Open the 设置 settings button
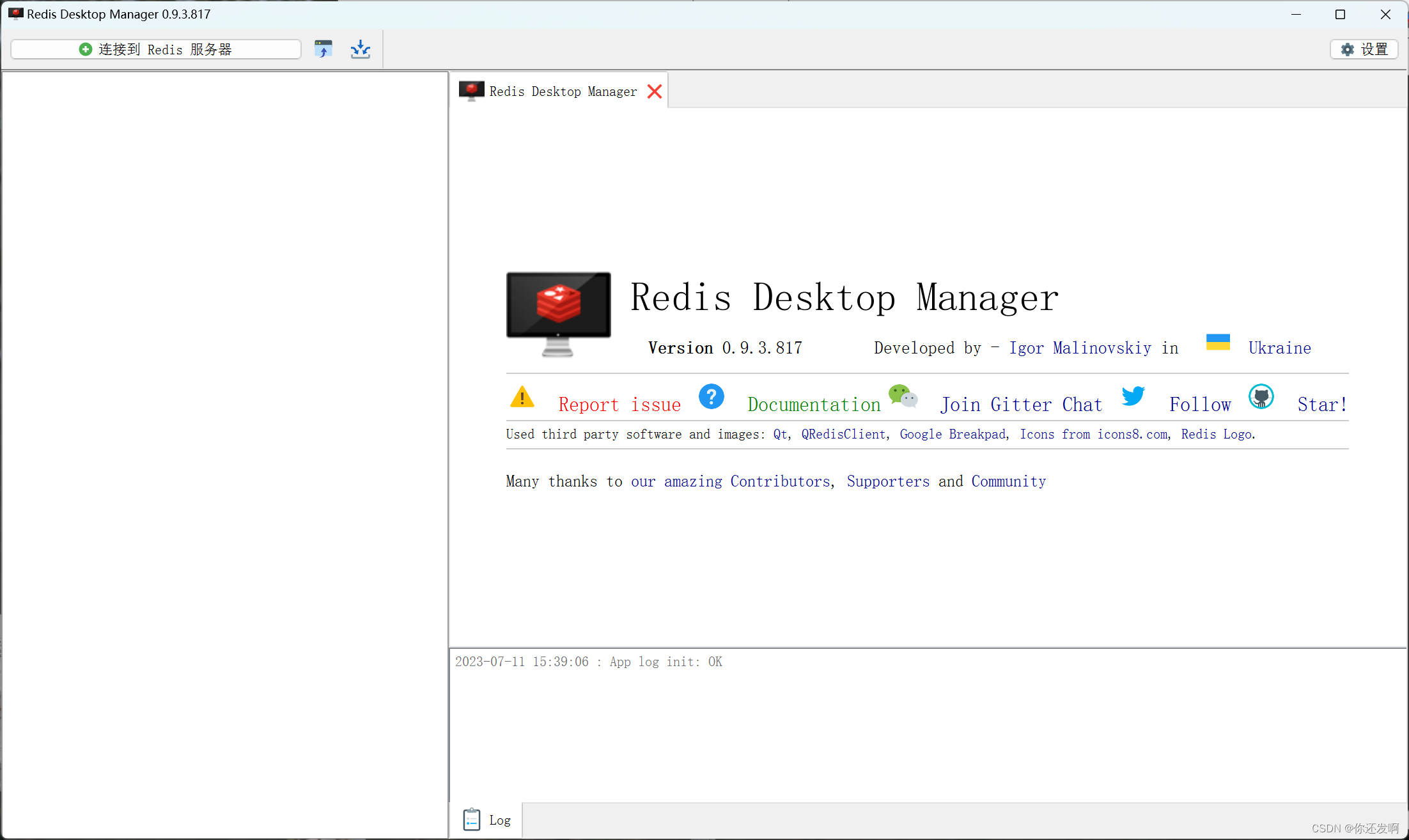 pyautogui.click(x=1363, y=49)
